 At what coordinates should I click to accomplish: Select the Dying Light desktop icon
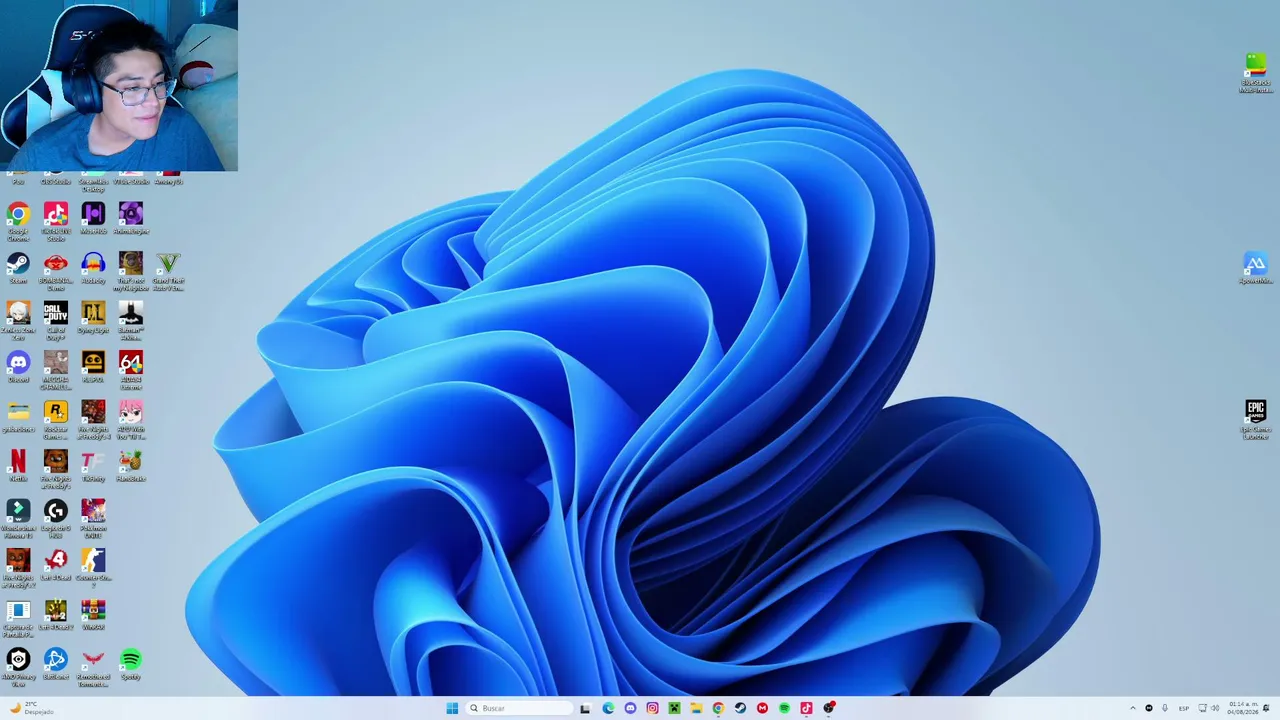pyautogui.click(x=93, y=317)
